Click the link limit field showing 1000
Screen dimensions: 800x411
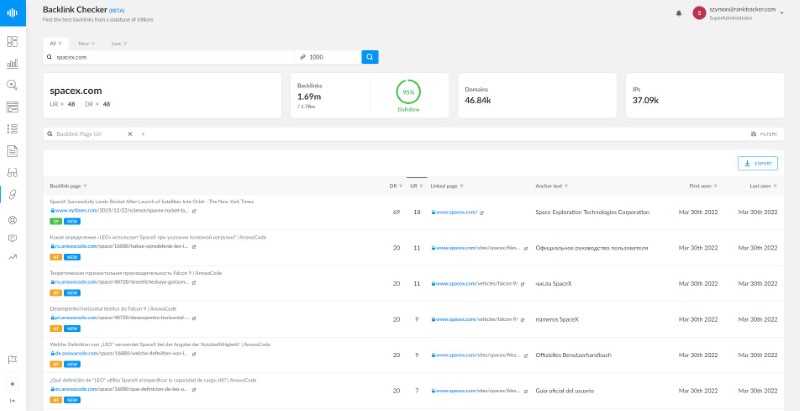(x=328, y=57)
